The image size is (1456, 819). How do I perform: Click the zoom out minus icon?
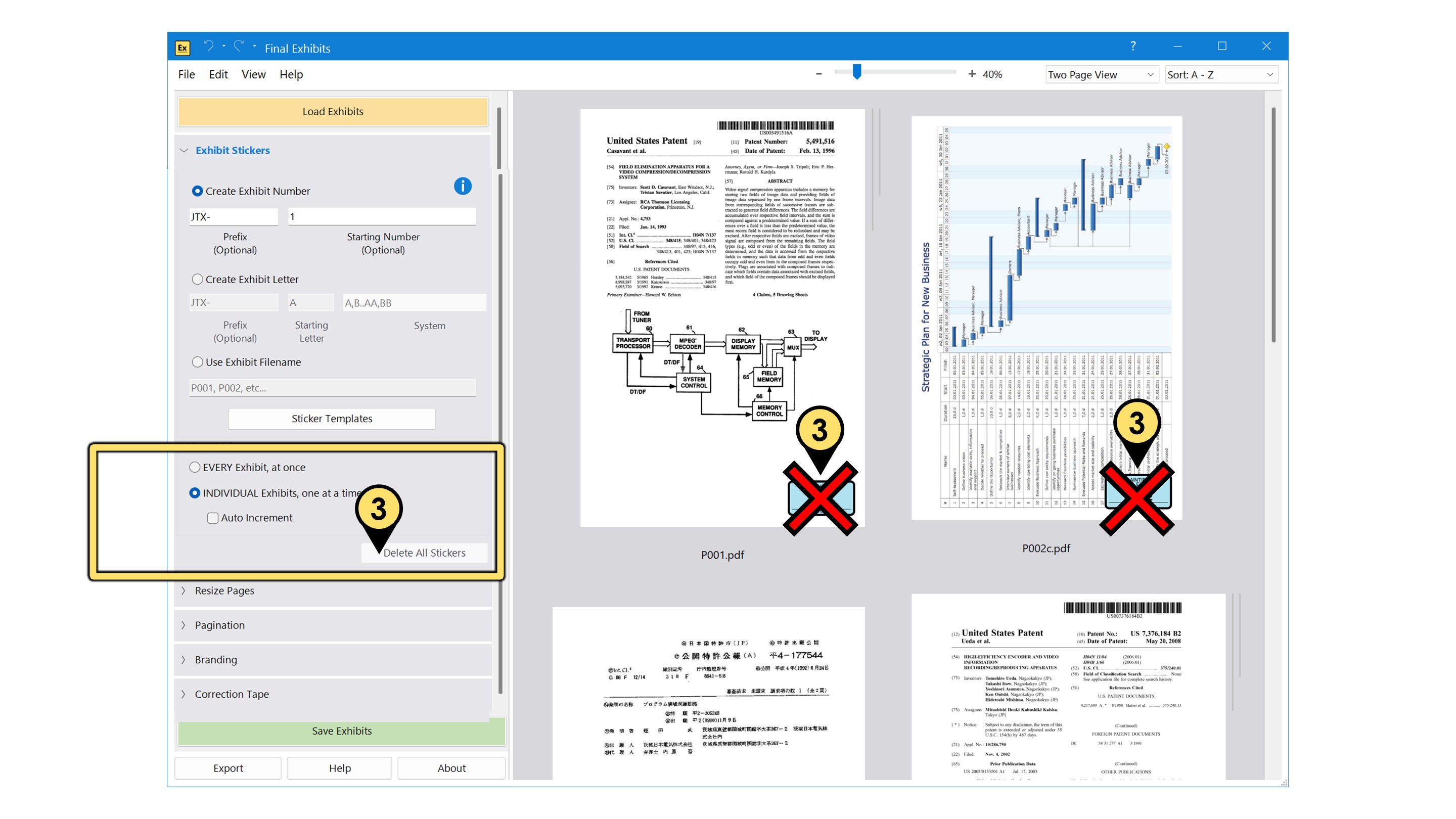(x=818, y=74)
